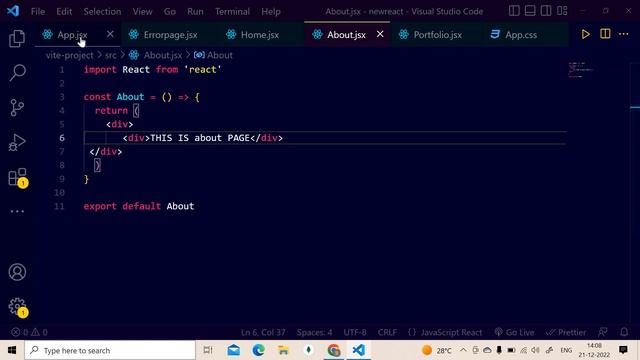Expand About.jsx breadcrumb file
This screenshot has width=640, height=360.
point(156,55)
